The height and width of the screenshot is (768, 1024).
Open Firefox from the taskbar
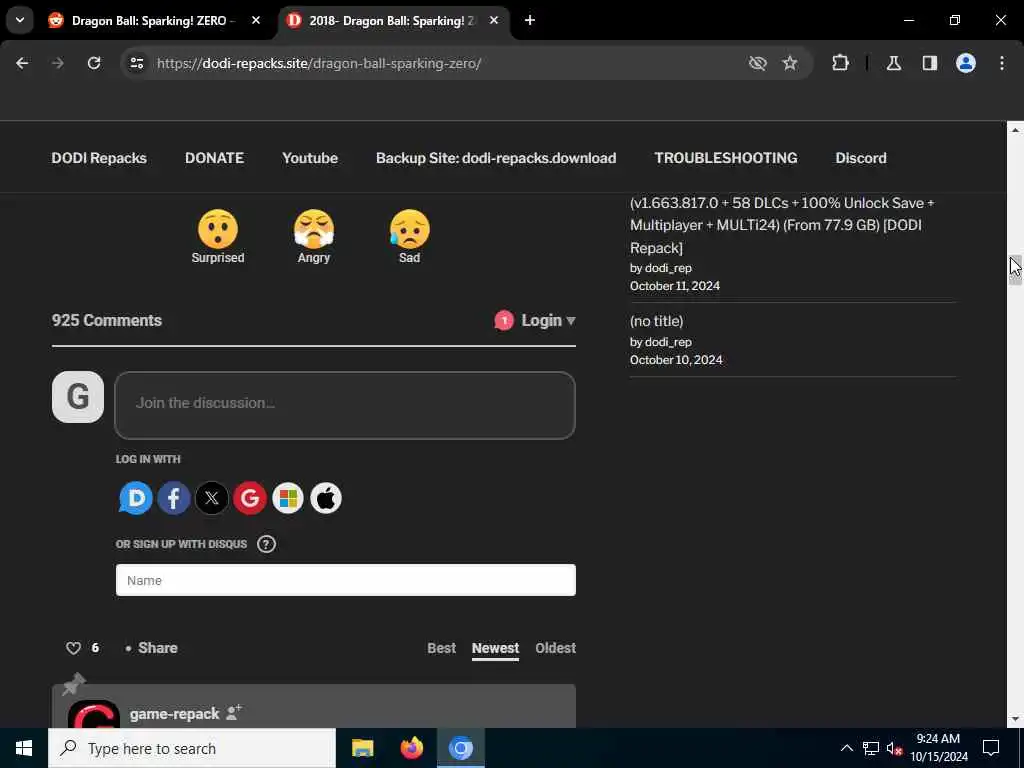411,748
